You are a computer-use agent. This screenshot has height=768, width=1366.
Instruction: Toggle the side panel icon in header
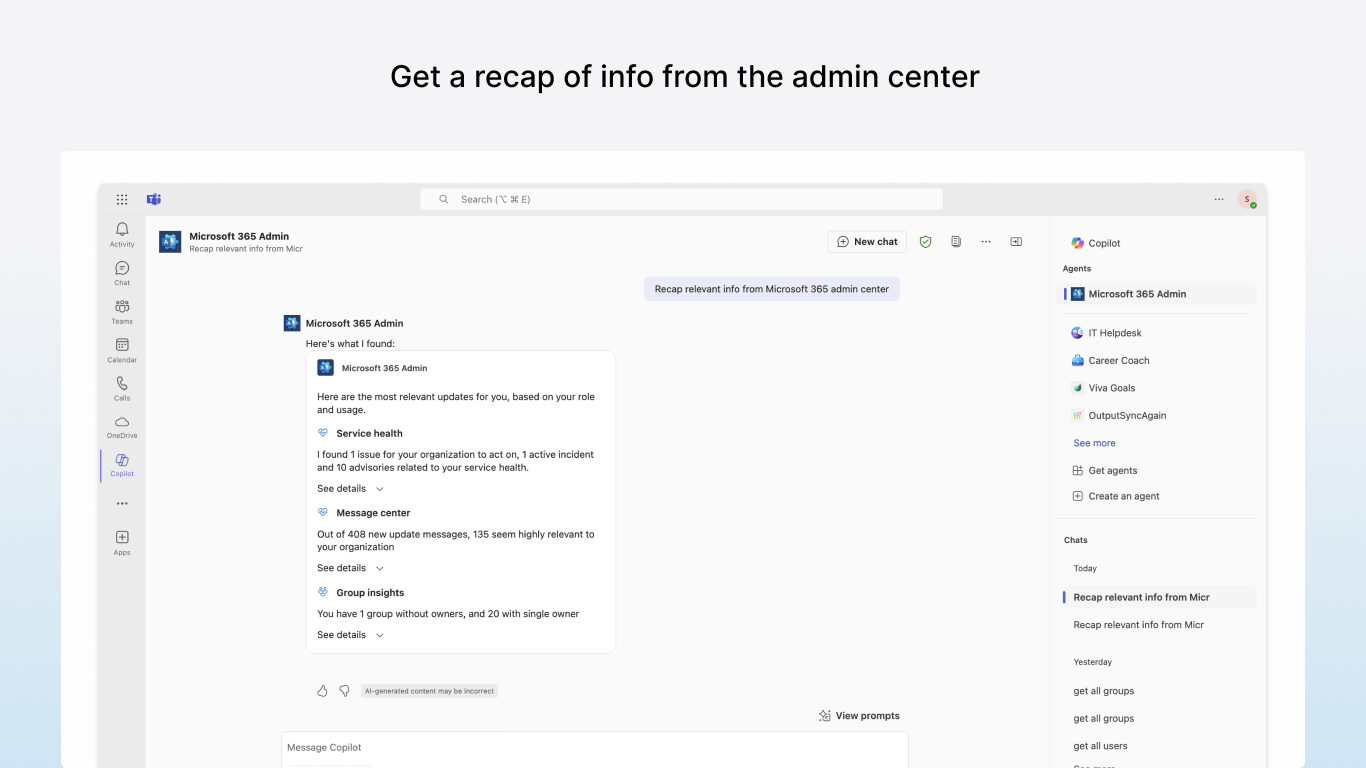coord(1016,242)
